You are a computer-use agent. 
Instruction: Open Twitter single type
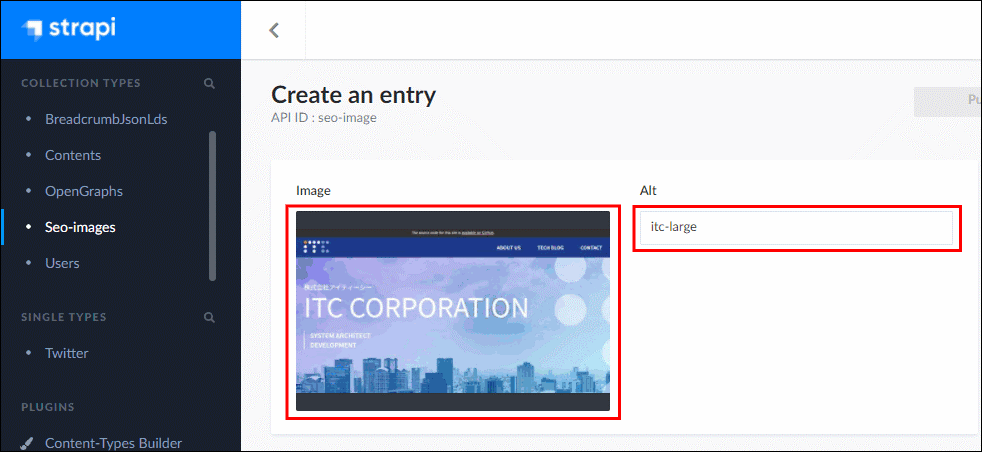click(x=66, y=353)
